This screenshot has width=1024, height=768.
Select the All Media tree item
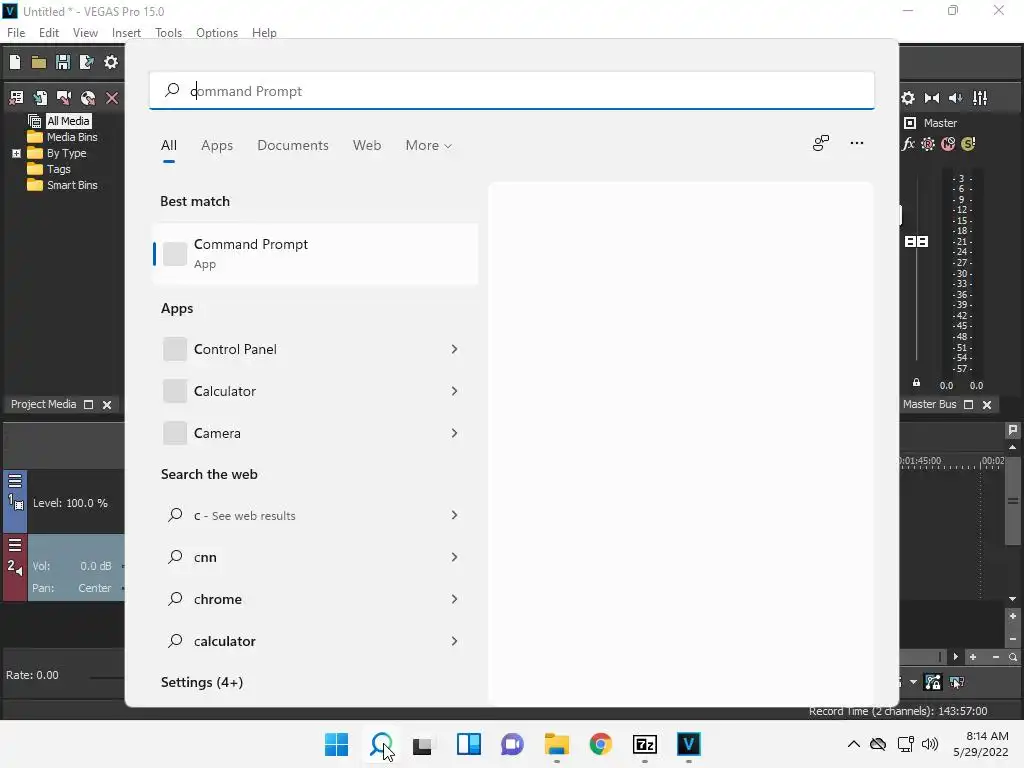point(68,121)
